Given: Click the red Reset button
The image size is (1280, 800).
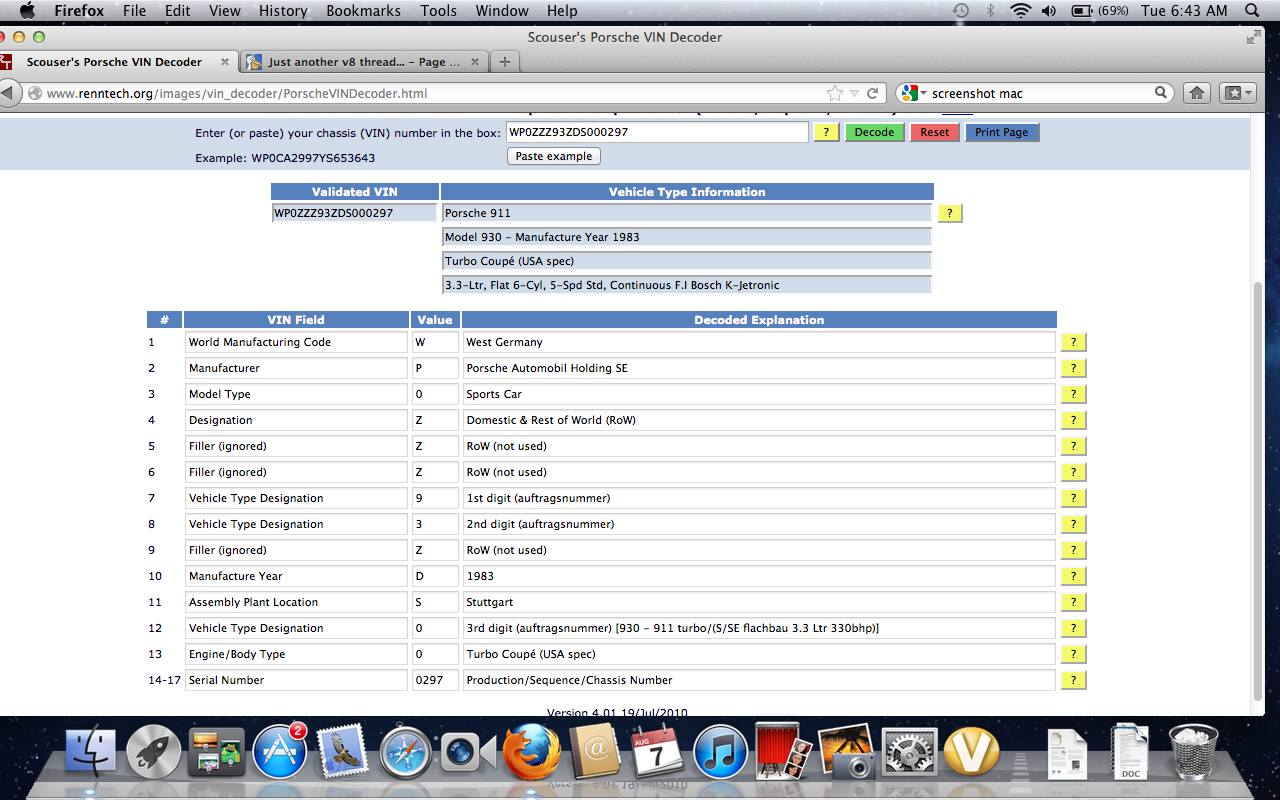Looking at the screenshot, I should [935, 132].
